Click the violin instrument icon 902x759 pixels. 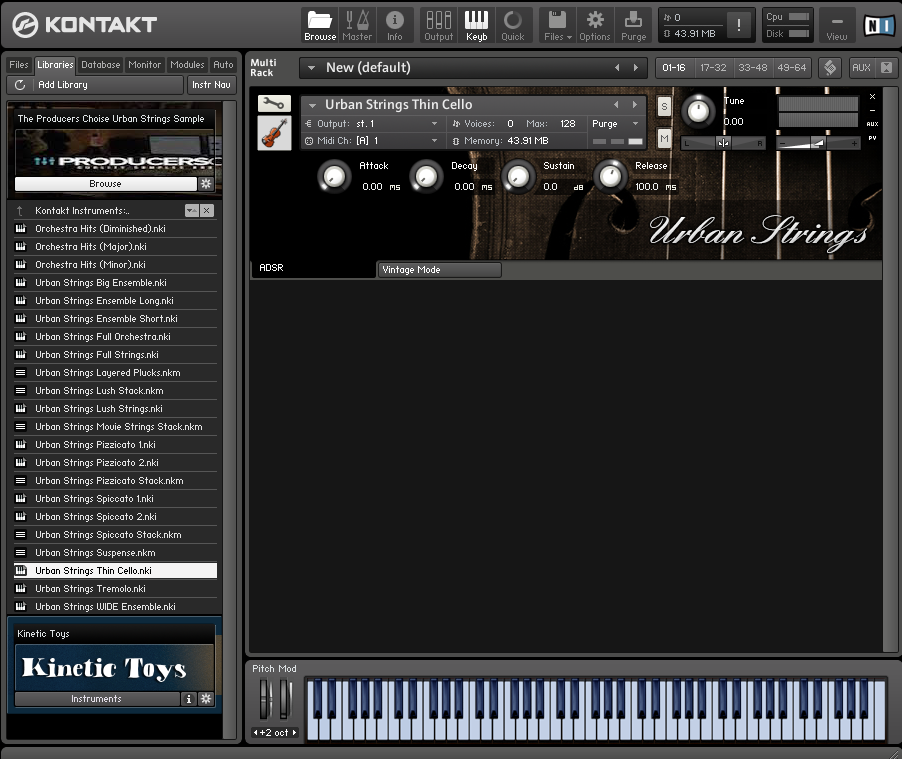pyautogui.click(x=274, y=133)
